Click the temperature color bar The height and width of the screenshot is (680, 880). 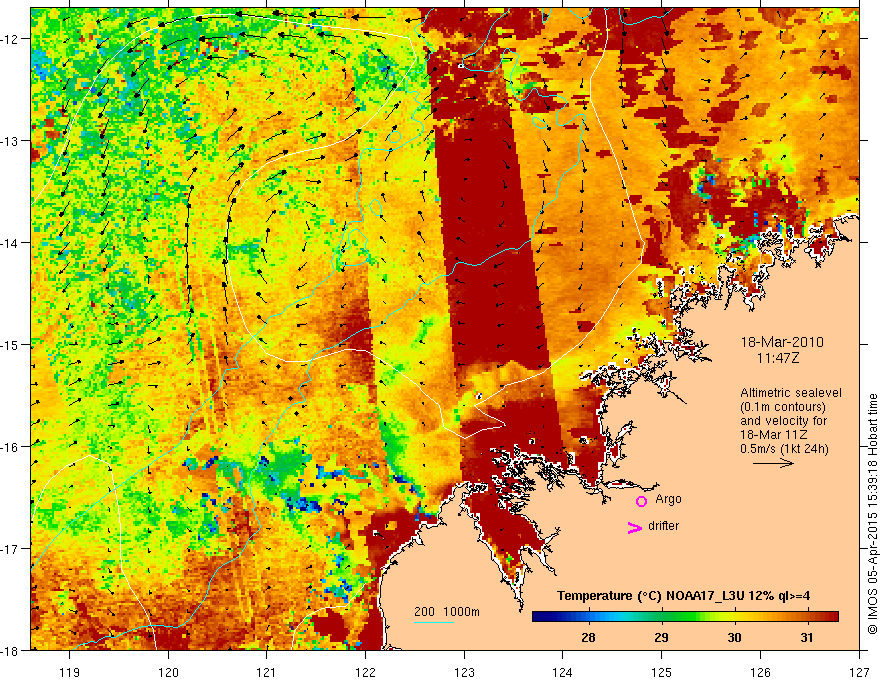[x=685, y=617]
